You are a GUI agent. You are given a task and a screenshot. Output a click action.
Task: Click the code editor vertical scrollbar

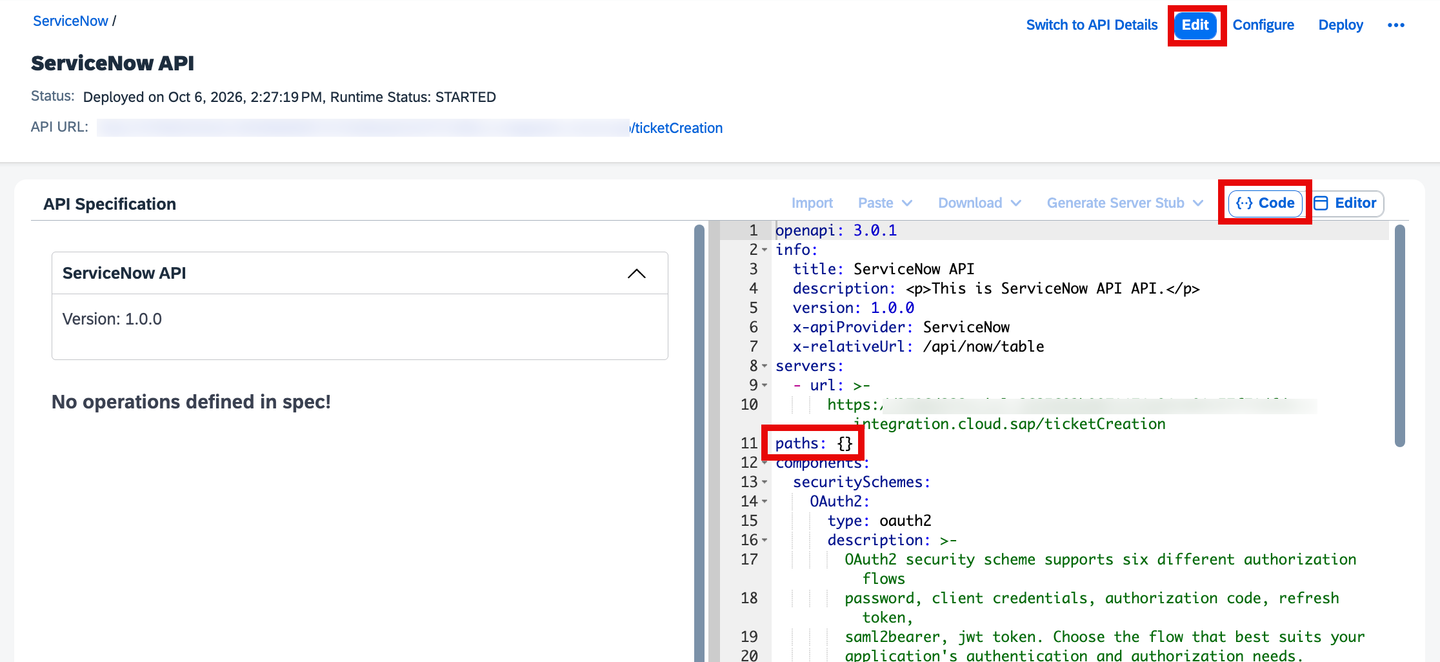pos(1400,335)
